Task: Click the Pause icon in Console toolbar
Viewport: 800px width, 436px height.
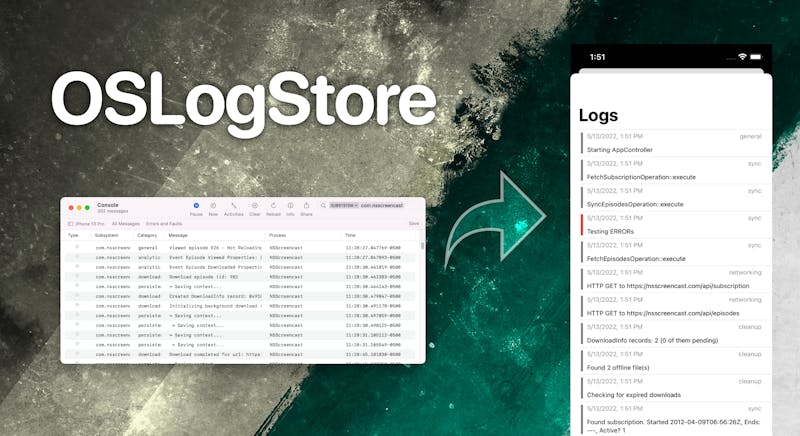Action: click(196, 207)
